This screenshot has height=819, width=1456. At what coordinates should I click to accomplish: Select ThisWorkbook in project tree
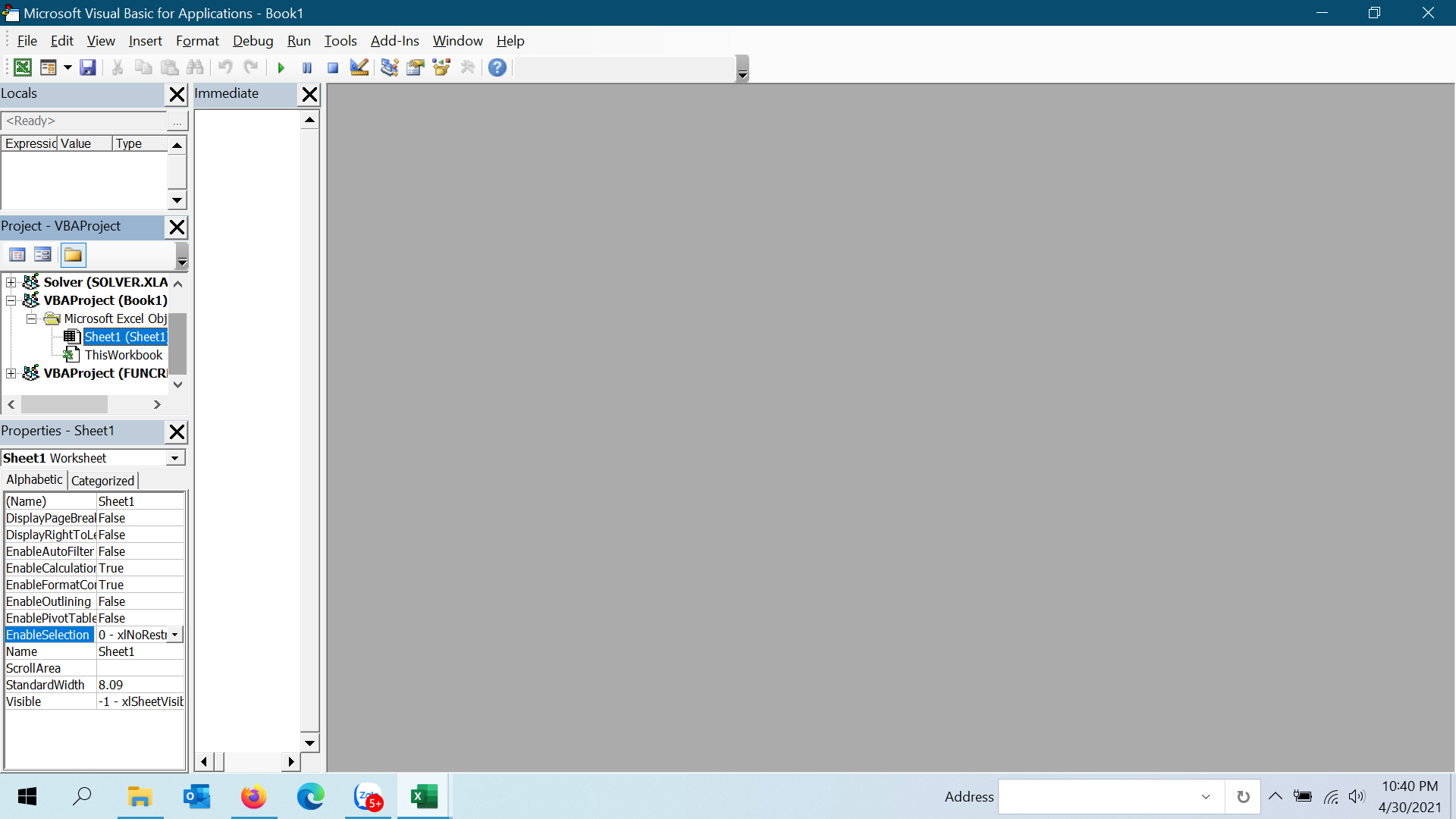coord(124,355)
